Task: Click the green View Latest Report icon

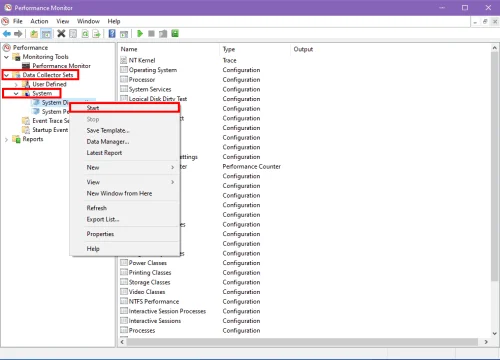Action: (x=175, y=33)
